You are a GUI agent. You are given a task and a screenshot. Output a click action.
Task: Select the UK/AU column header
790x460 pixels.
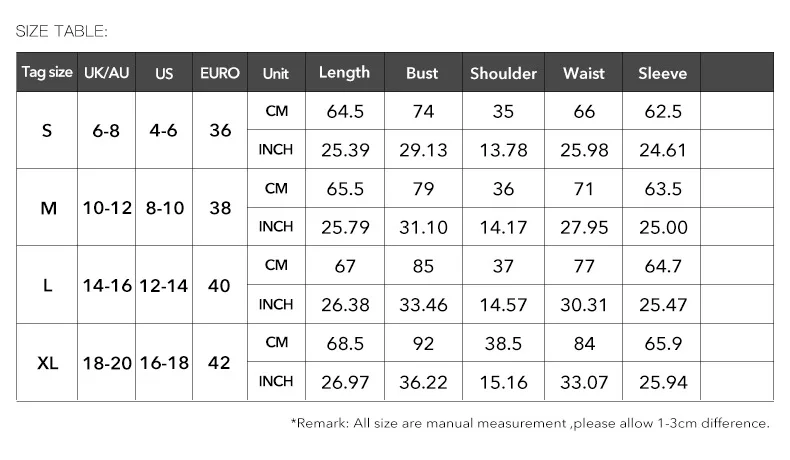106,74
